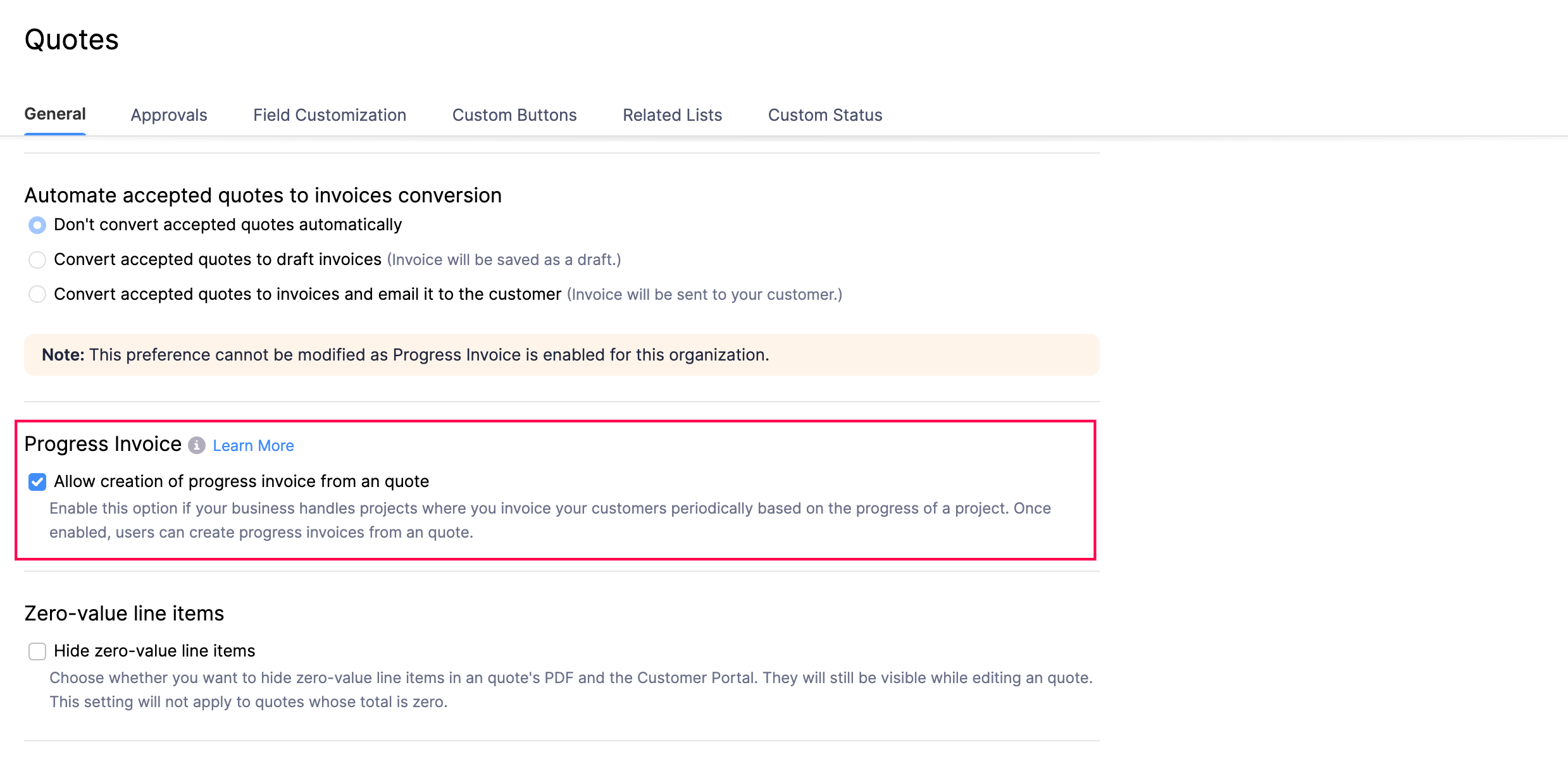Viewport: 1568px width, 759px height.
Task: Choose convert to invoices and email customer
Action: (37, 295)
